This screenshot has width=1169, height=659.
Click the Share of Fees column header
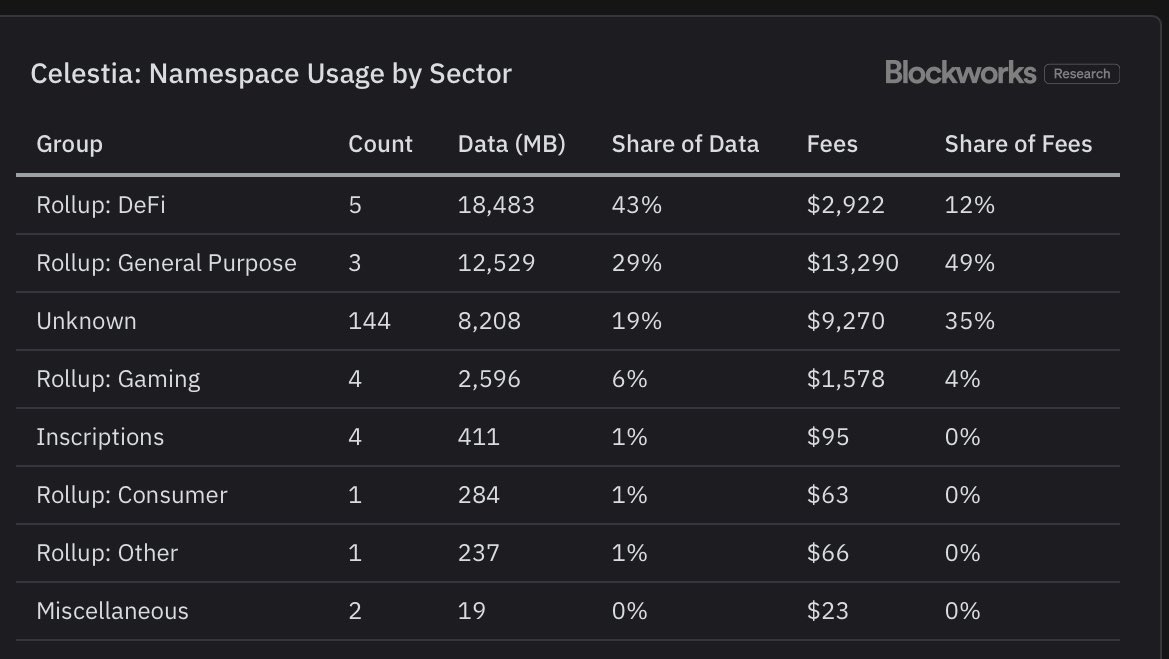[x=1018, y=144]
